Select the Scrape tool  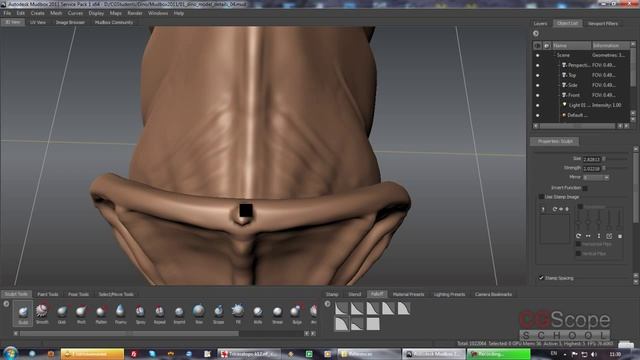[218, 313]
